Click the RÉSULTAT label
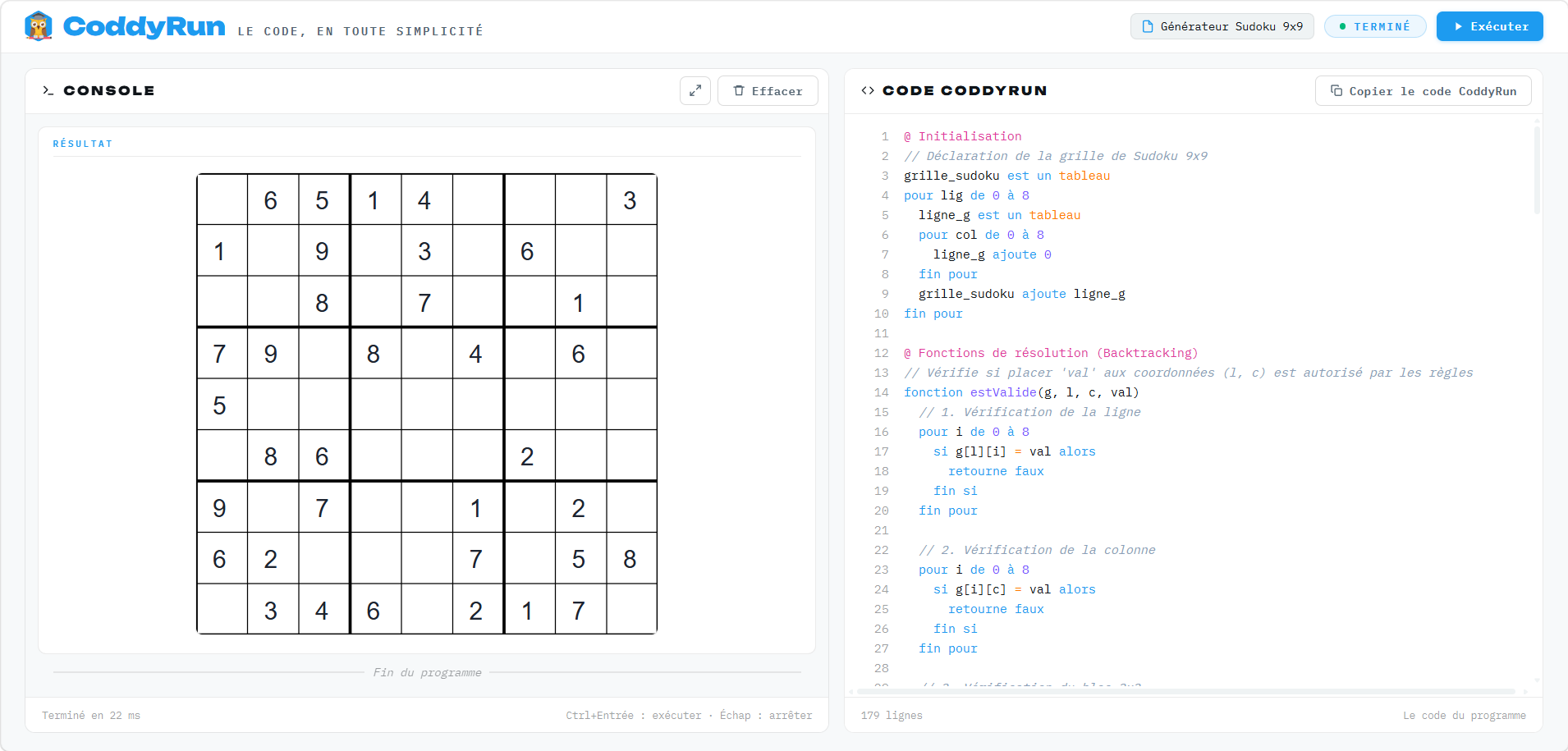The height and width of the screenshot is (751, 1568). point(82,144)
